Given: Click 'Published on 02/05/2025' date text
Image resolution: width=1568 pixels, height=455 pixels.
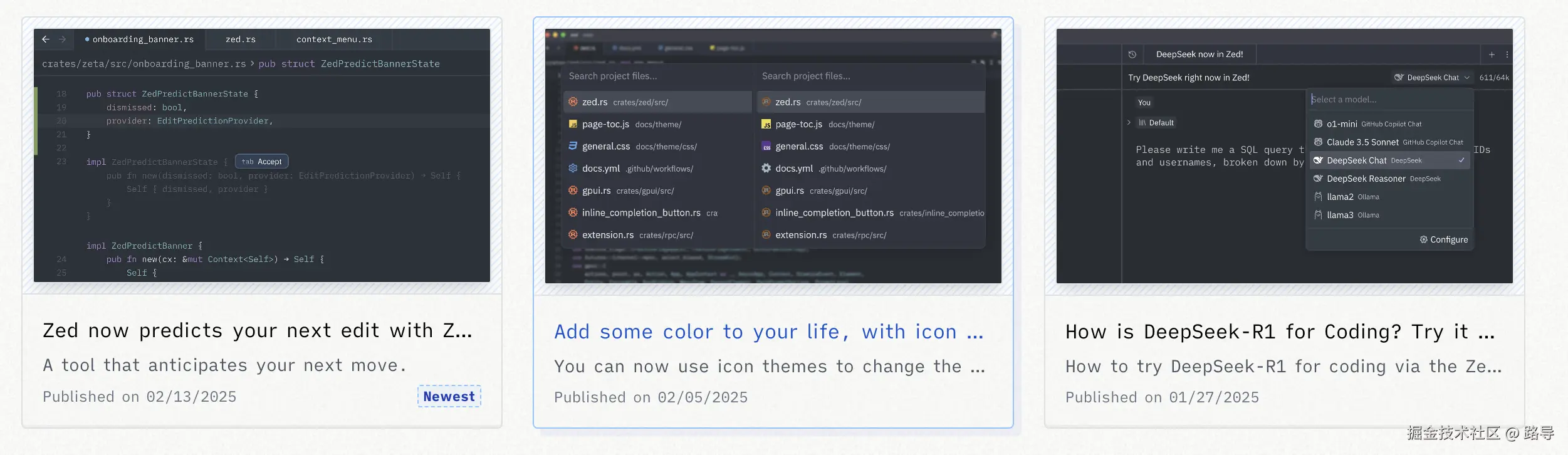Looking at the screenshot, I should (x=651, y=397).
